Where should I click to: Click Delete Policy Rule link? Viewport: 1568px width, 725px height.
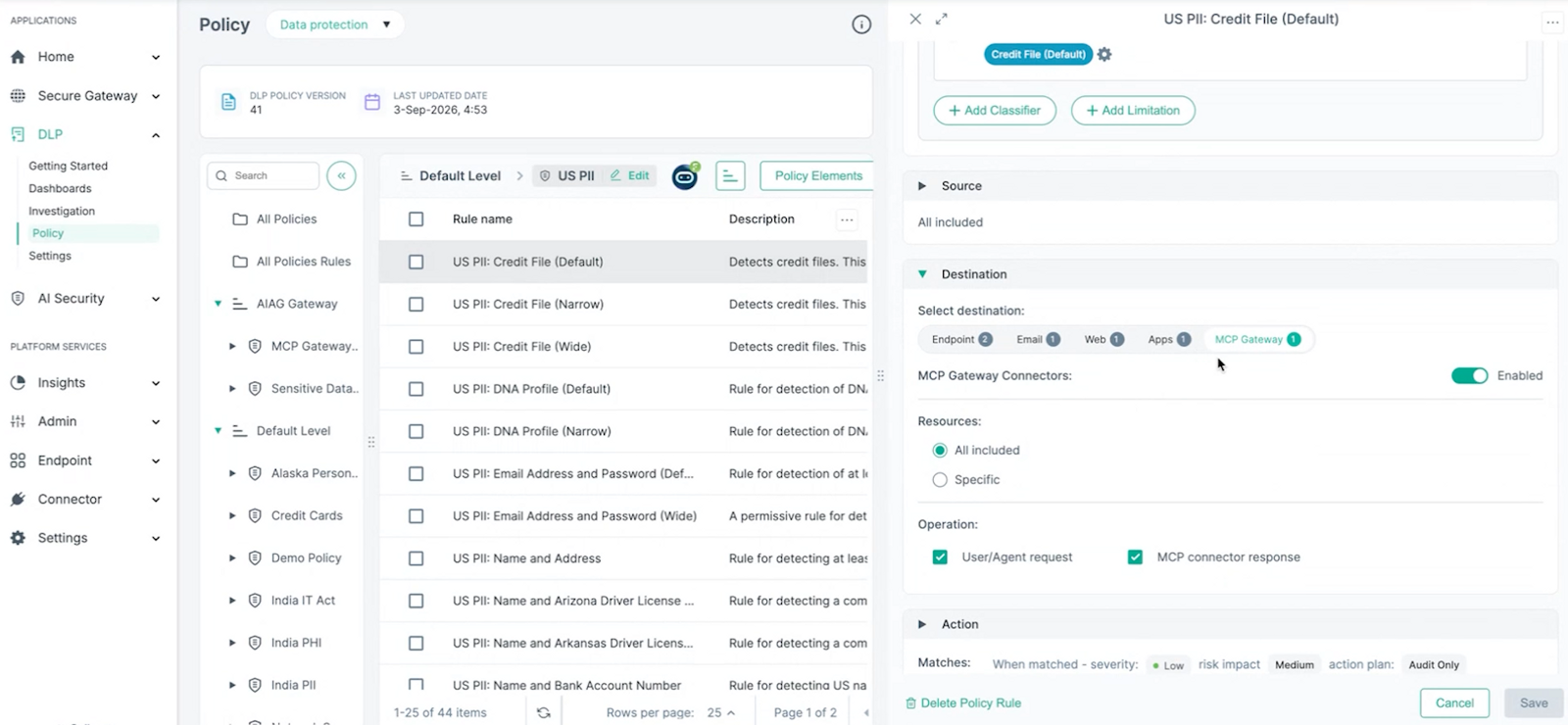point(963,703)
